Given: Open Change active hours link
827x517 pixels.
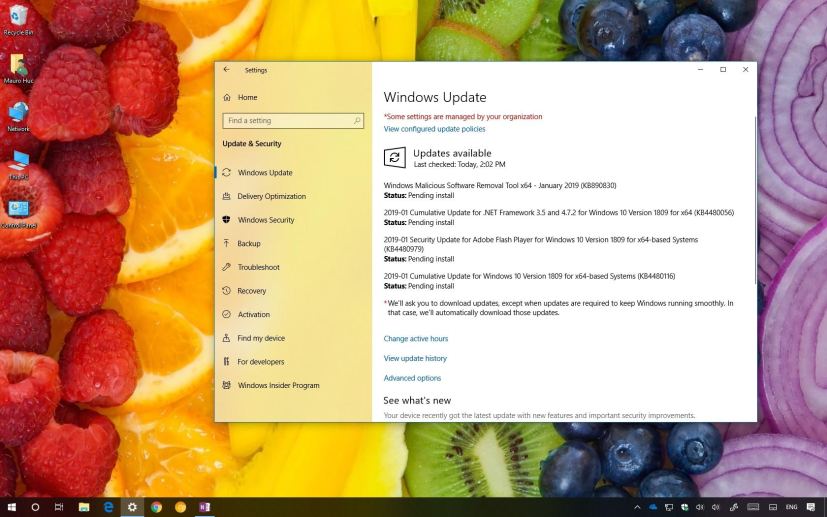Looking at the screenshot, I should 416,339.
